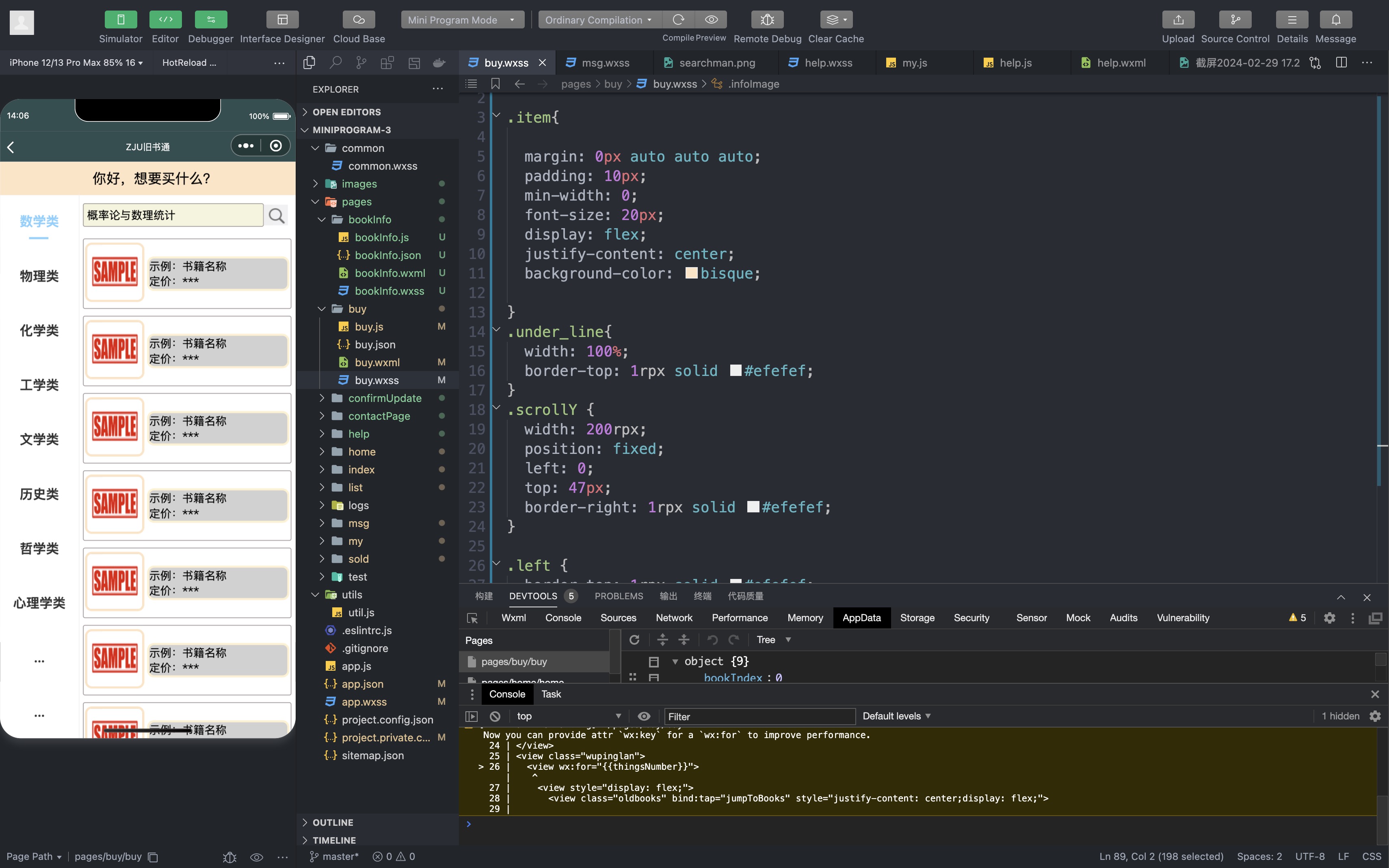Click the bisque color swatch
Viewport: 1389px width, 868px height.
pos(691,273)
